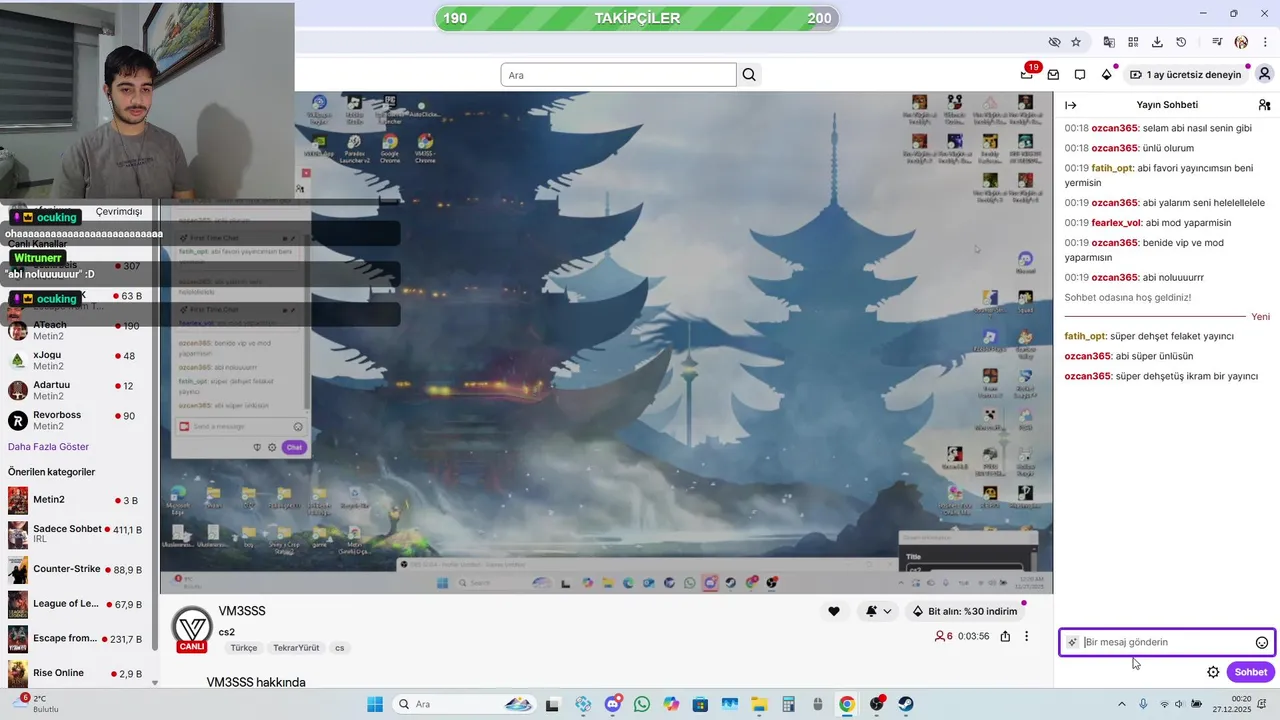Bookmark page with star icon
1280x720 pixels.
pos(1076,42)
